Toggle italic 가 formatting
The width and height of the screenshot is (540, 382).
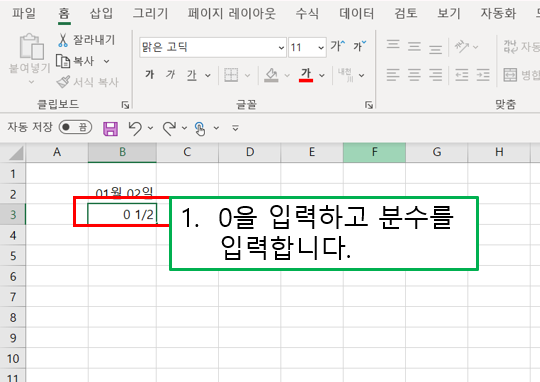170,75
